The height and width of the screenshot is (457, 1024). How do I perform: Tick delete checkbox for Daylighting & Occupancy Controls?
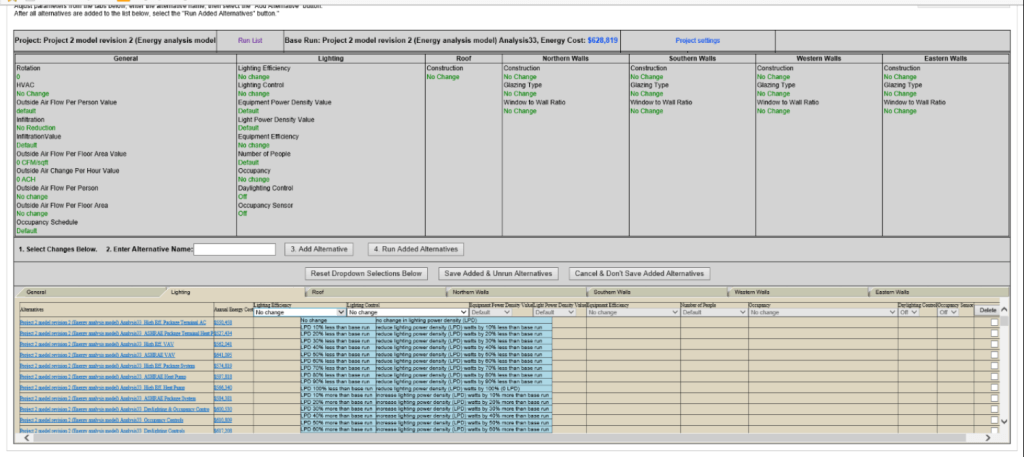point(994,409)
